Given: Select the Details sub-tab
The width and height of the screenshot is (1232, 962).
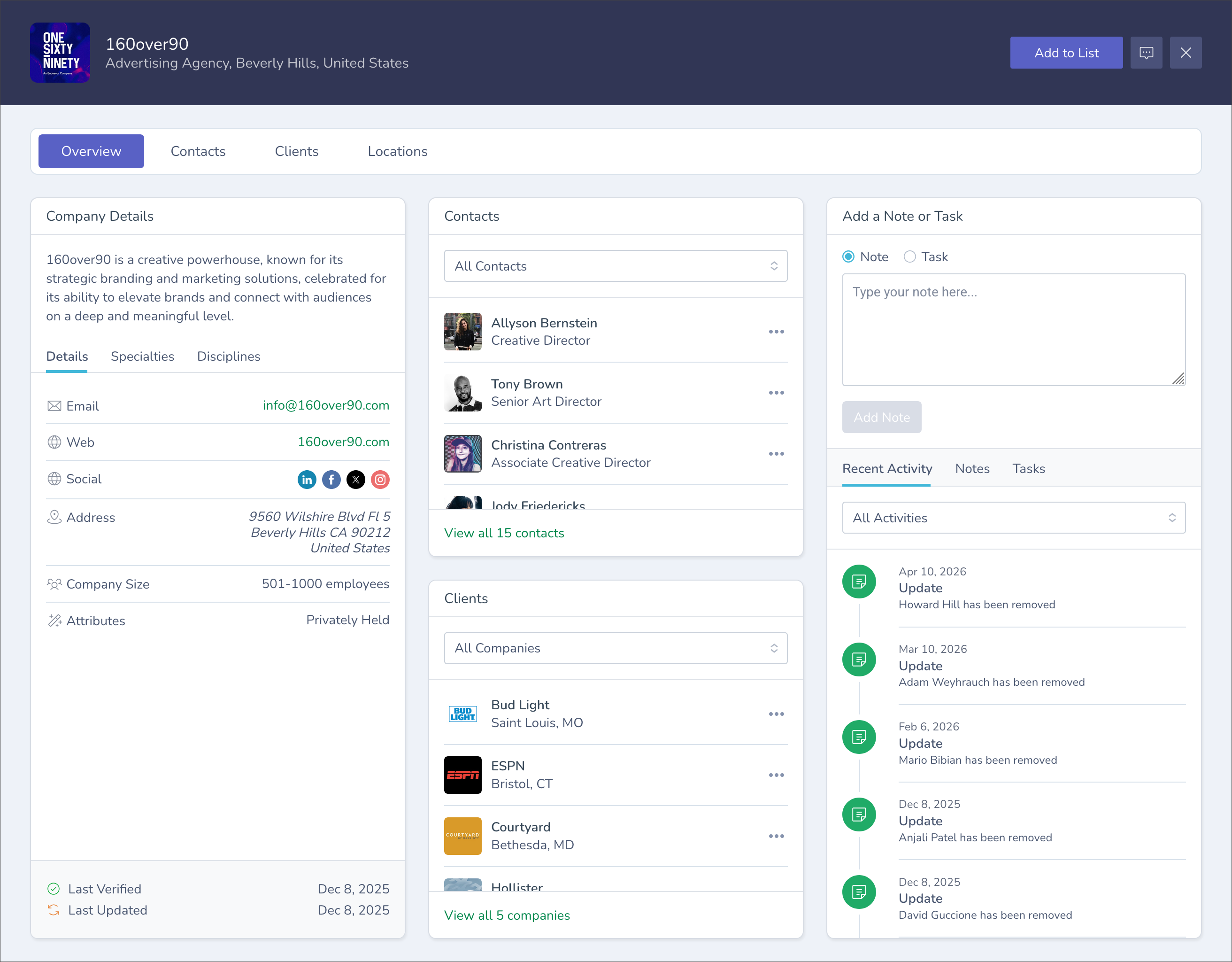Looking at the screenshot, I should click(67, 357).
